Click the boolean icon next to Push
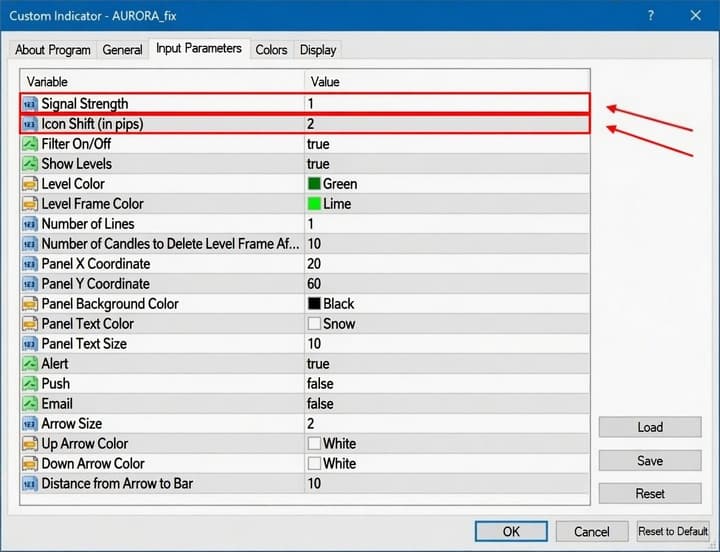The image size is (720, 552). [30, 383]
